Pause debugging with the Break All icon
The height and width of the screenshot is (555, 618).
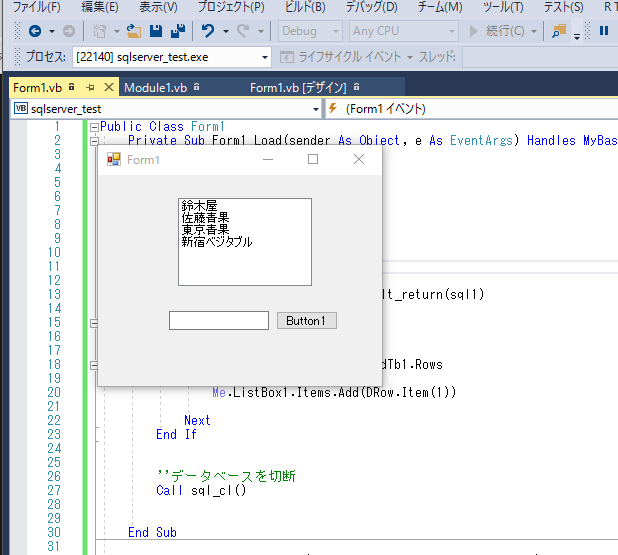pos(603,31)
